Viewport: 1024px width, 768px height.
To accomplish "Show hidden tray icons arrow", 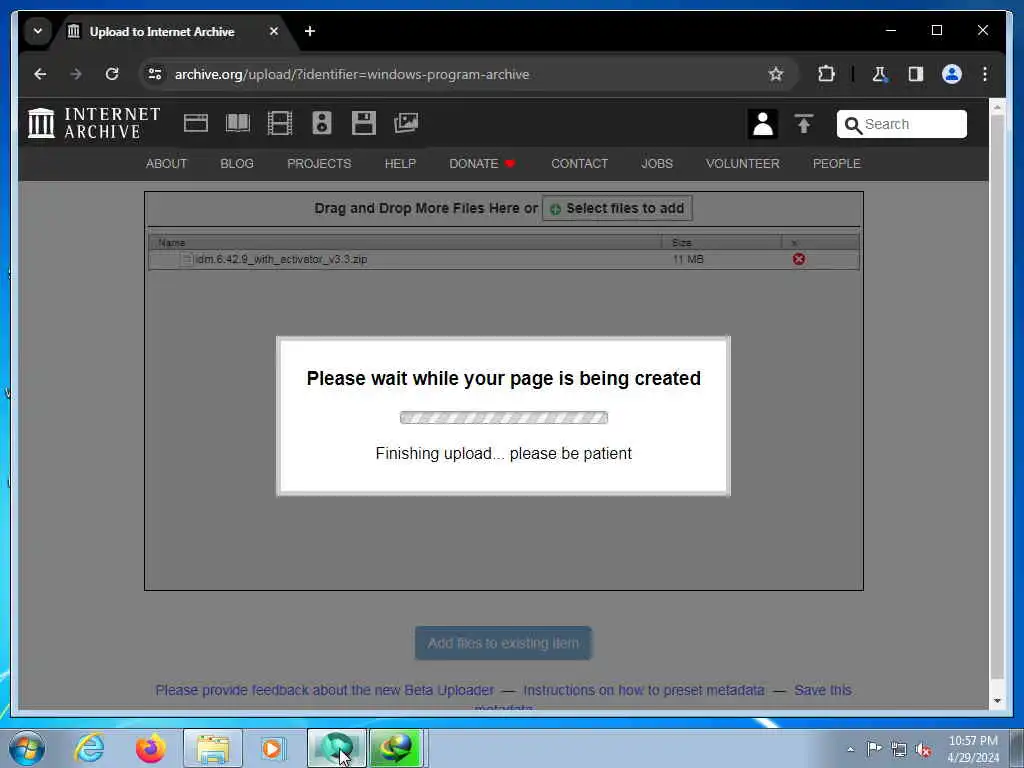I will (850, 749).
